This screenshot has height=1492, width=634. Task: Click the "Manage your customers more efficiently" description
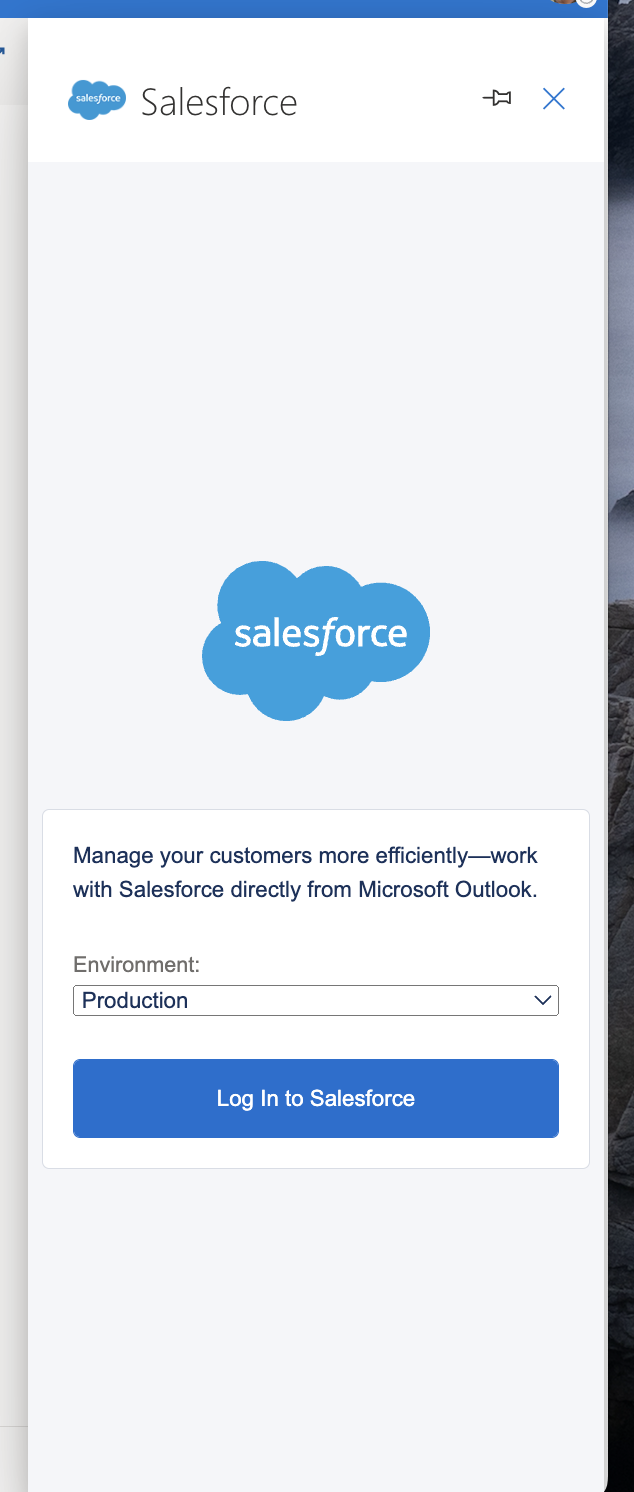[305, 872]
